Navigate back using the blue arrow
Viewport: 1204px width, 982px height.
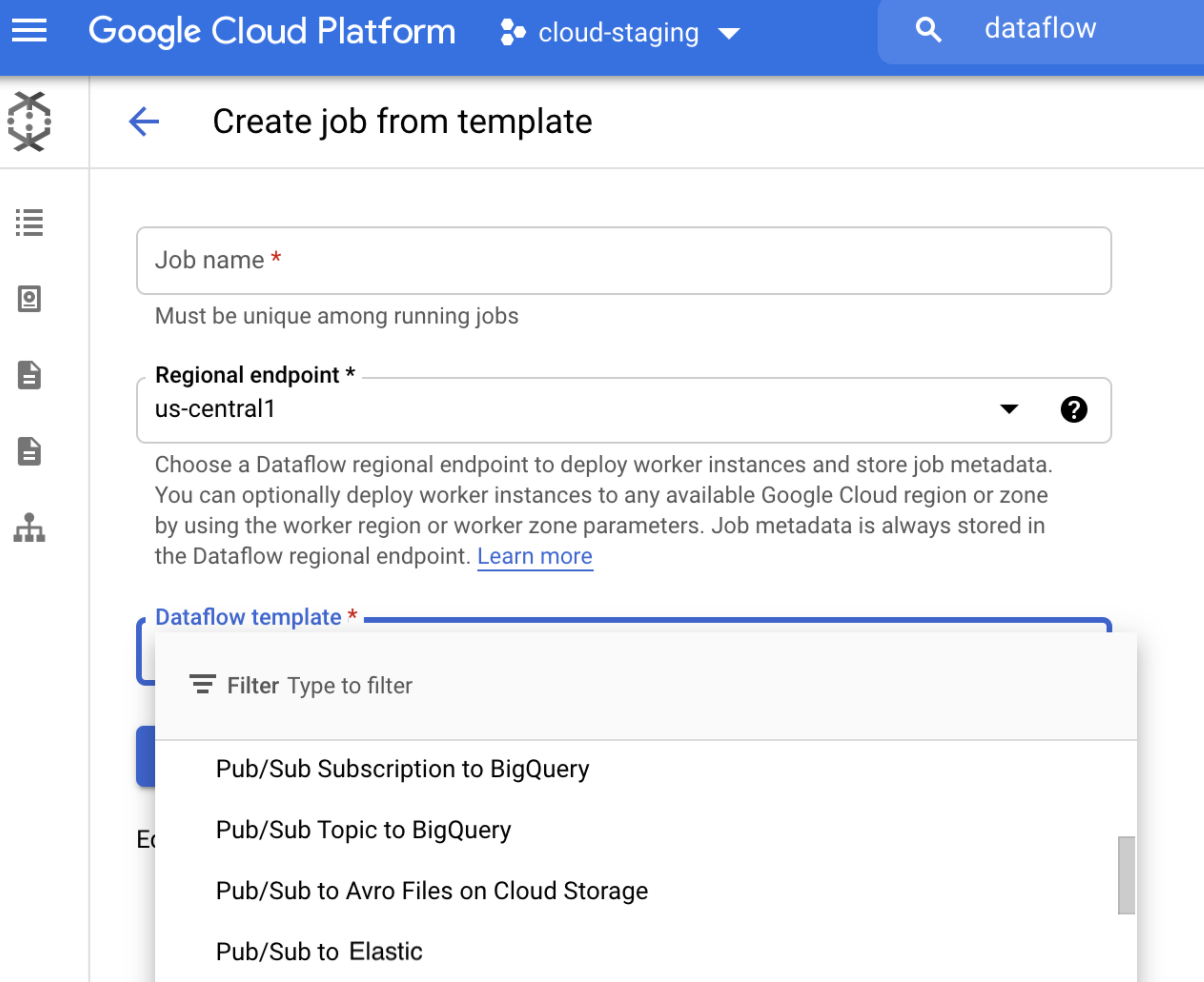(145, 120)
